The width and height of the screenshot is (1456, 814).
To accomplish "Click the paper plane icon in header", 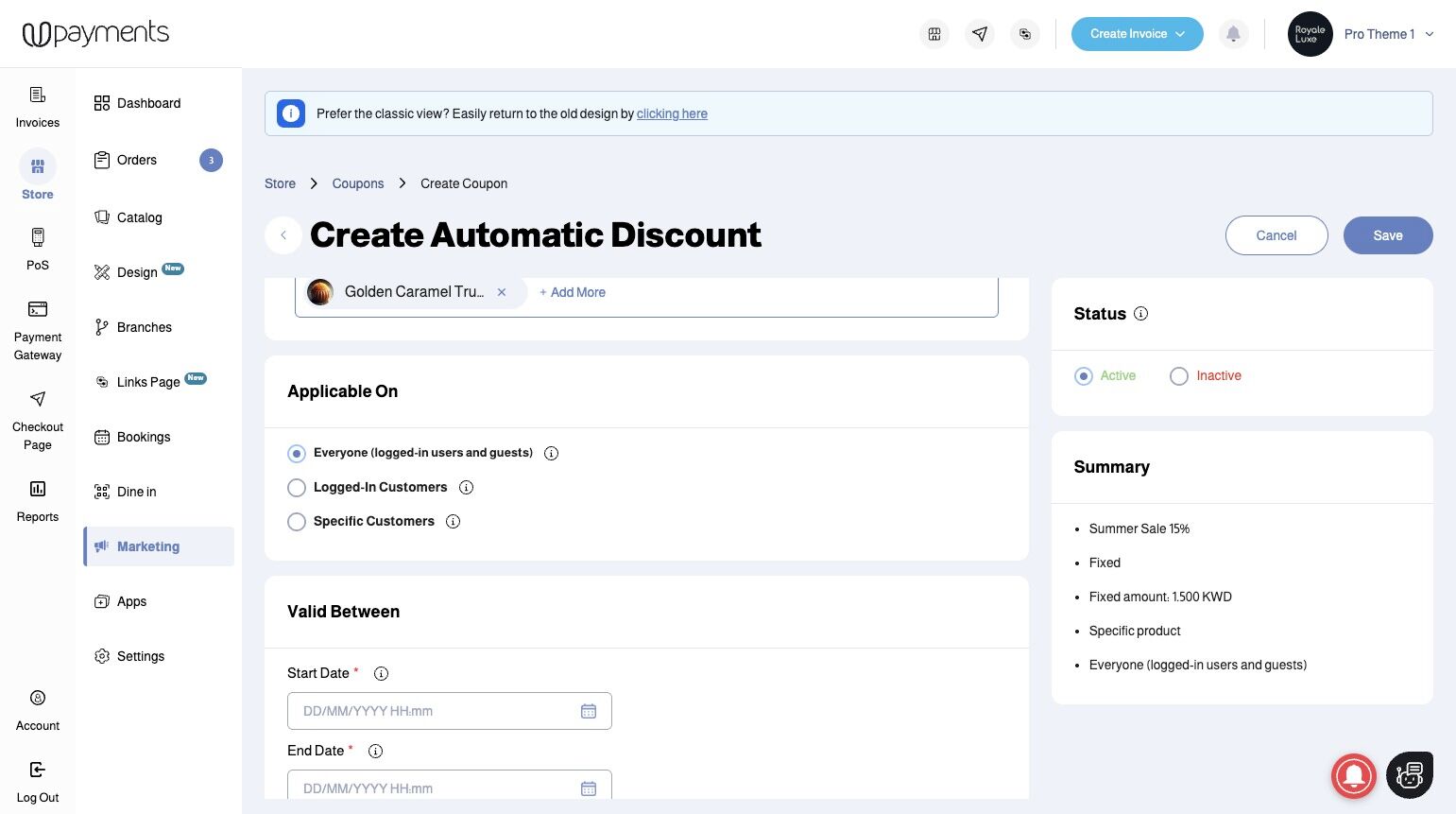I will click(x=980, y=34).
